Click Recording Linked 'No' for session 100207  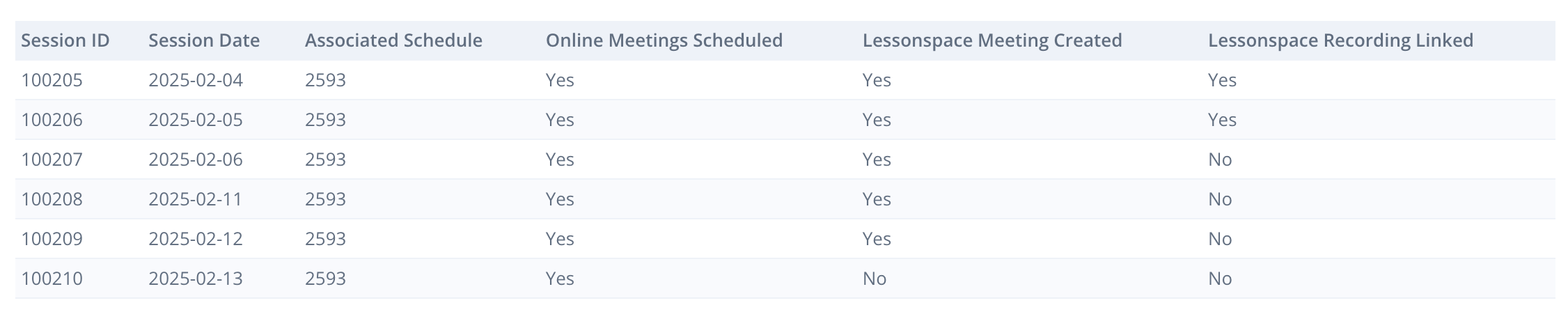(1220, 159)
